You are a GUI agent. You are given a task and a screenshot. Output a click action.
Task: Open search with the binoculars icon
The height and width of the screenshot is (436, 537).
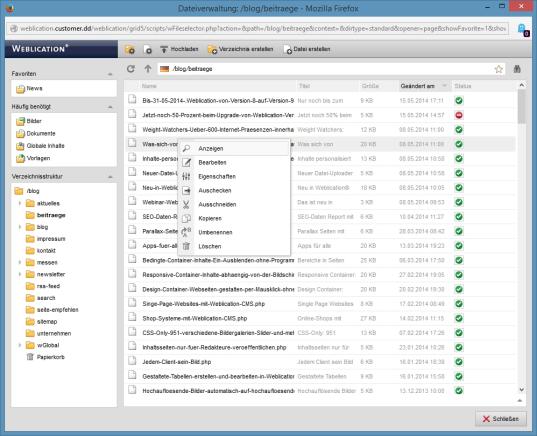coord(517,69)
